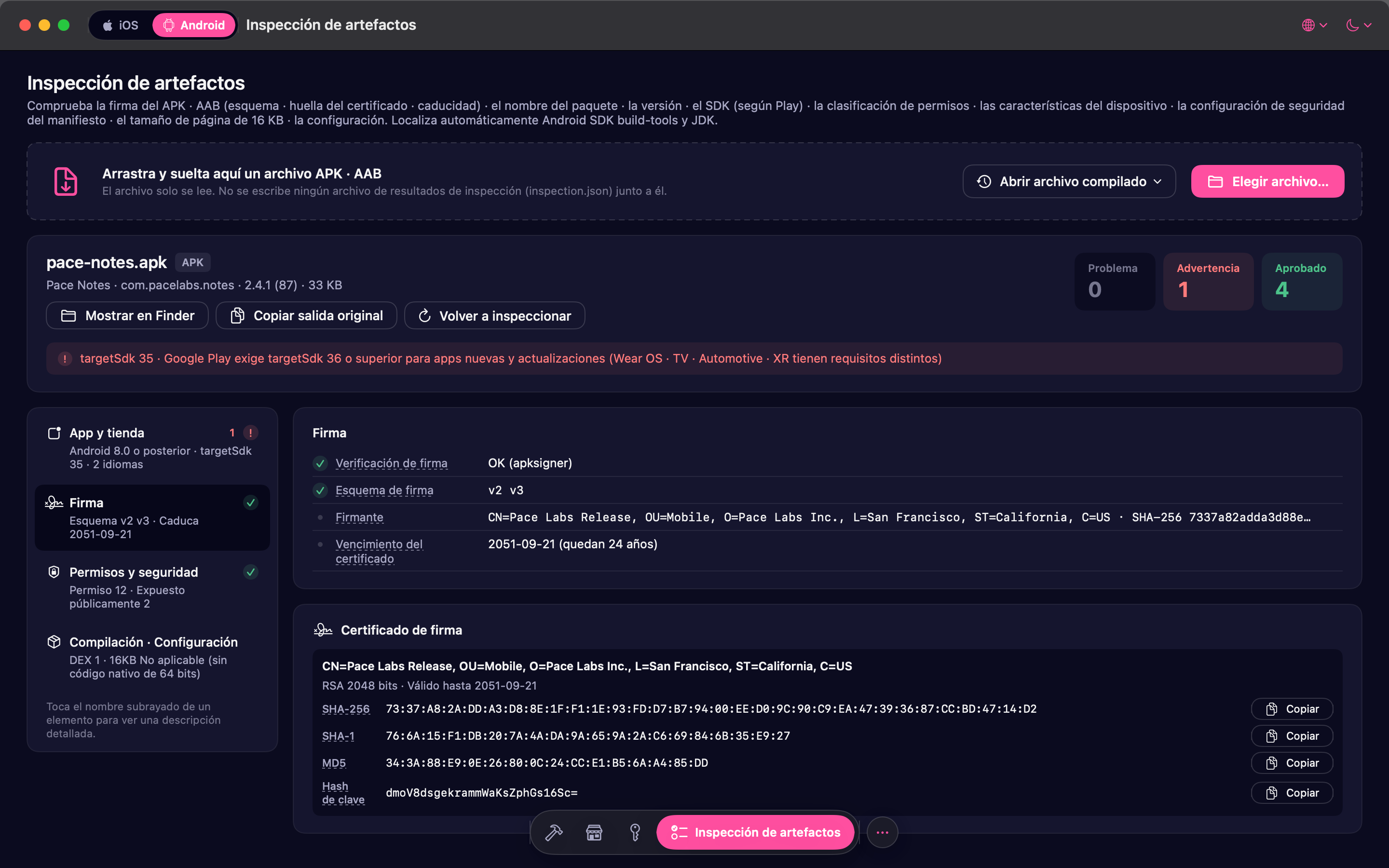Click the SHA-256 underlined label
This screenshot has width=1389, height=868.
click(x=345, y=709)
